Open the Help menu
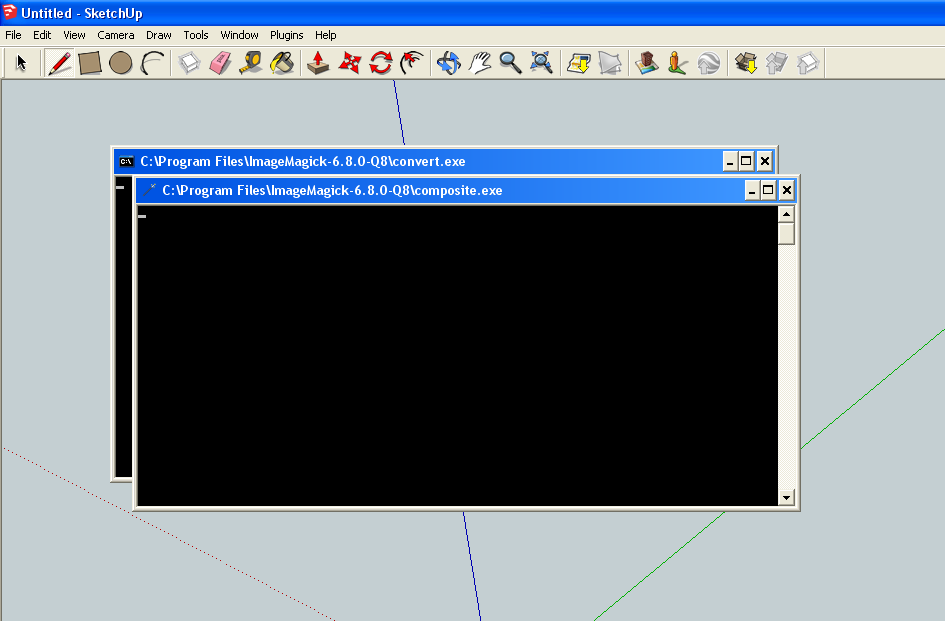 (325, 35)
